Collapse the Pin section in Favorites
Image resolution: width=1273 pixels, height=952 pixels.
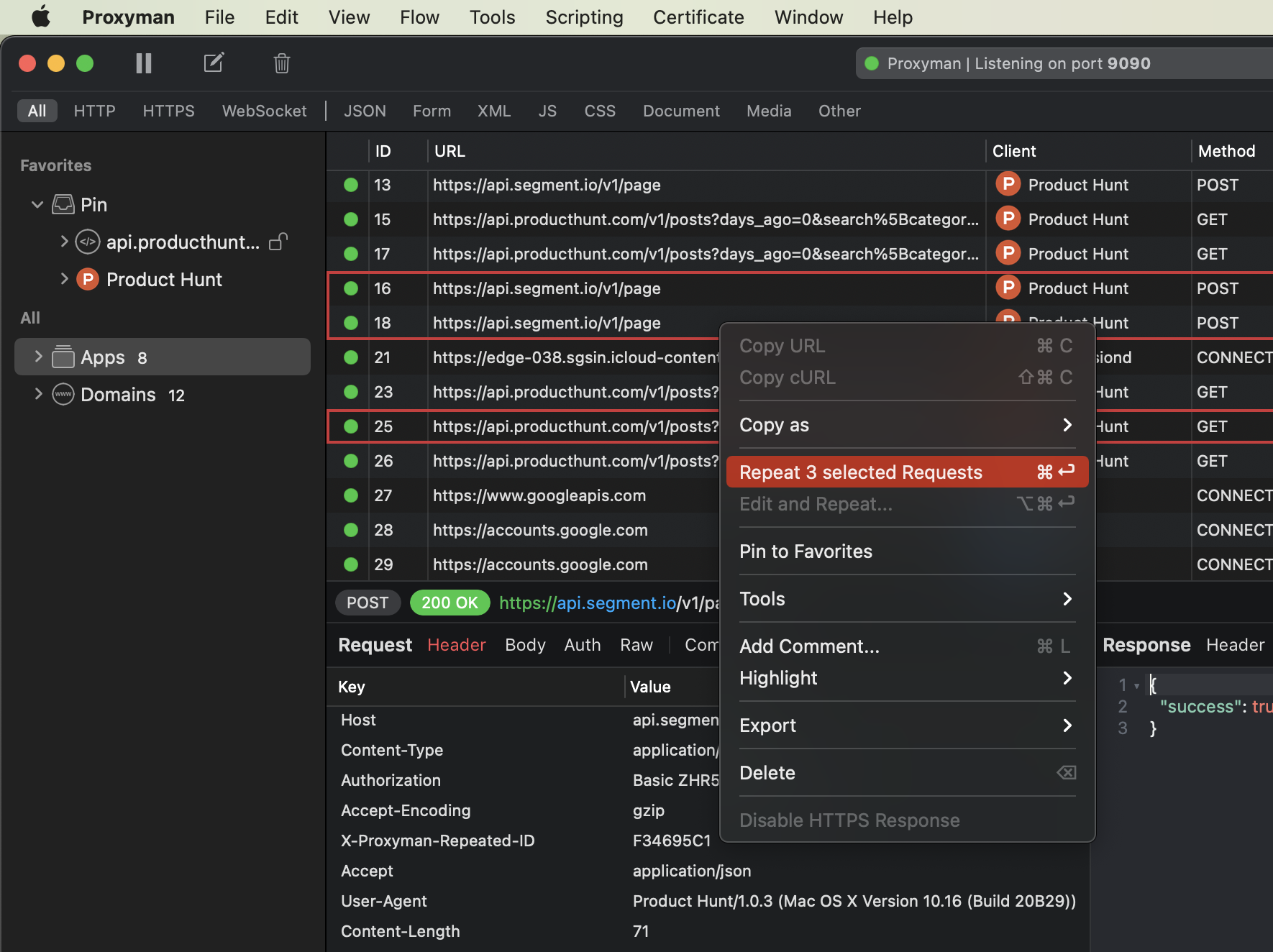pyautogui.click(x=37, y=204)
